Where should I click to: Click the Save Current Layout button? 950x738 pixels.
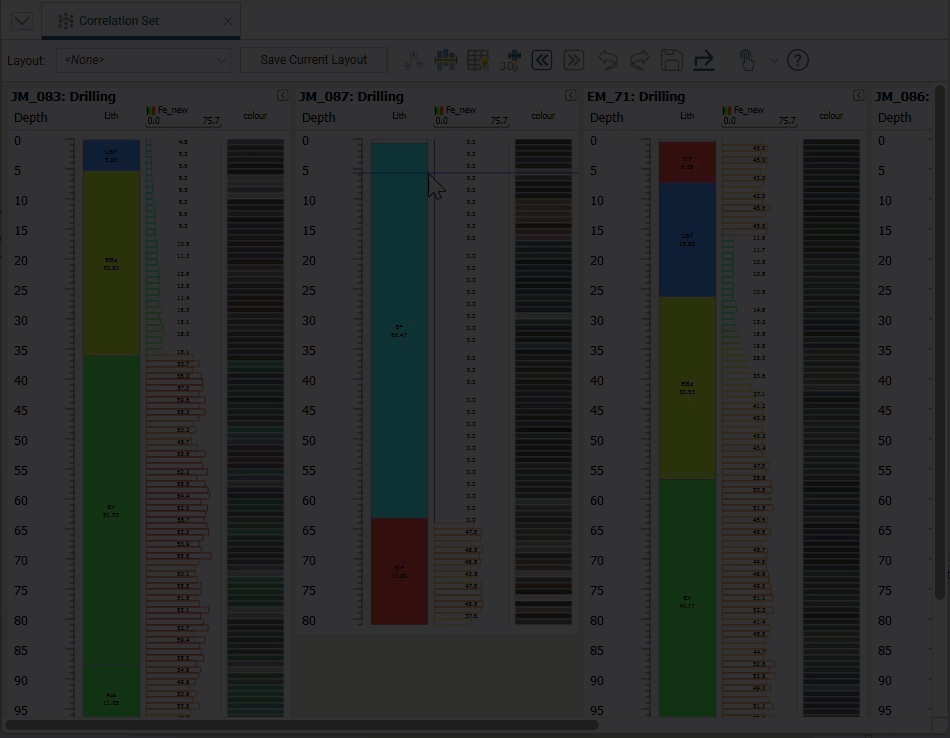pyautogui.click(x=314, y=60)
